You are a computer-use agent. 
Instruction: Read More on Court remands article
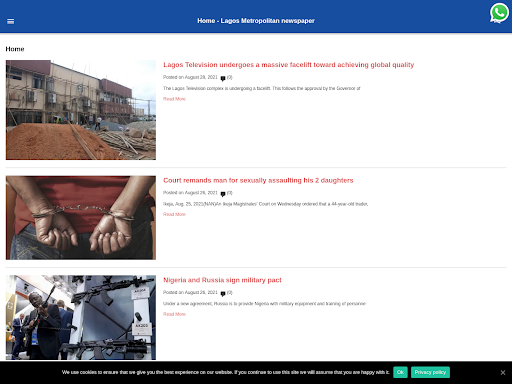tap(174, 214)
